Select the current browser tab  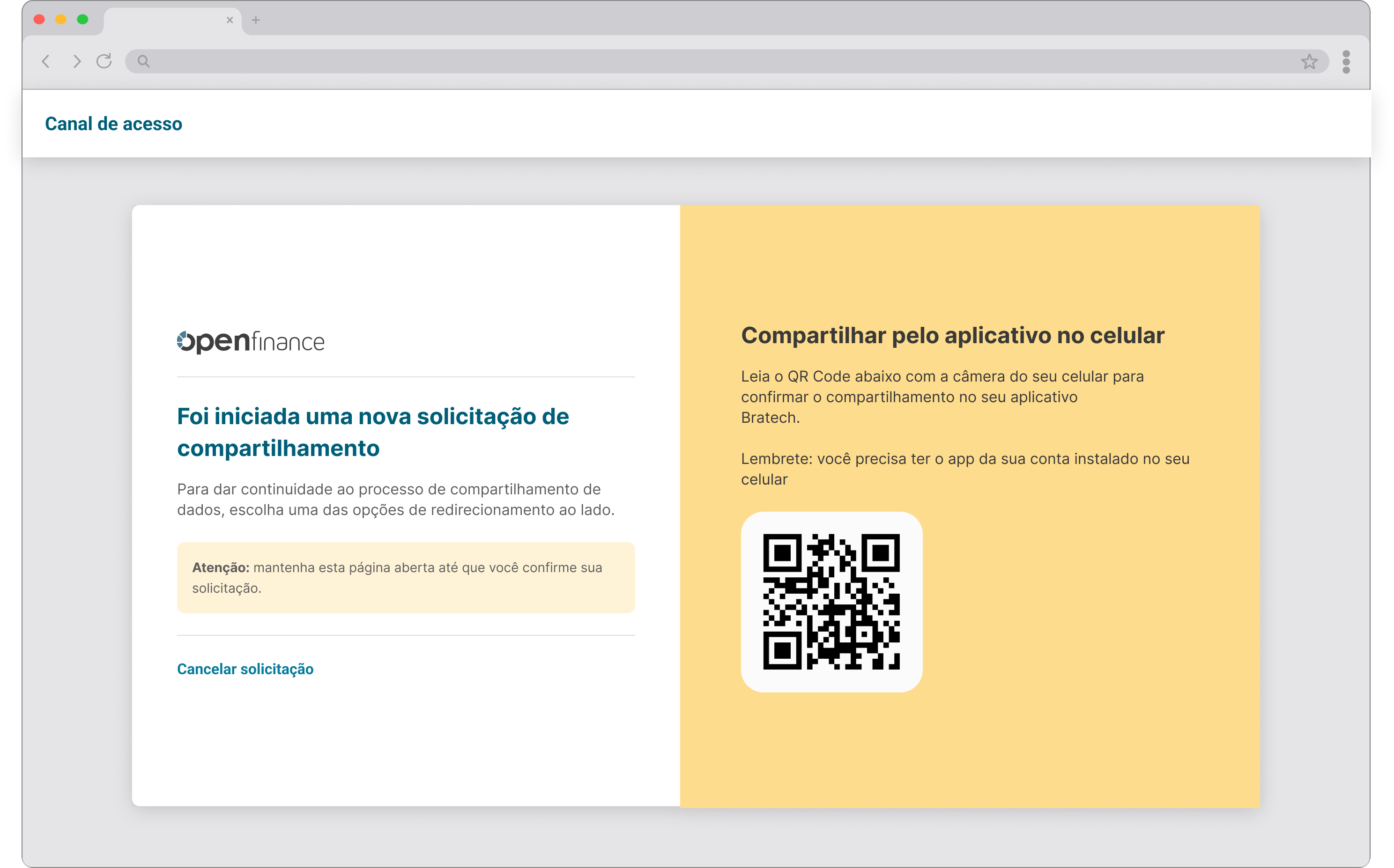tap(172, 21)
